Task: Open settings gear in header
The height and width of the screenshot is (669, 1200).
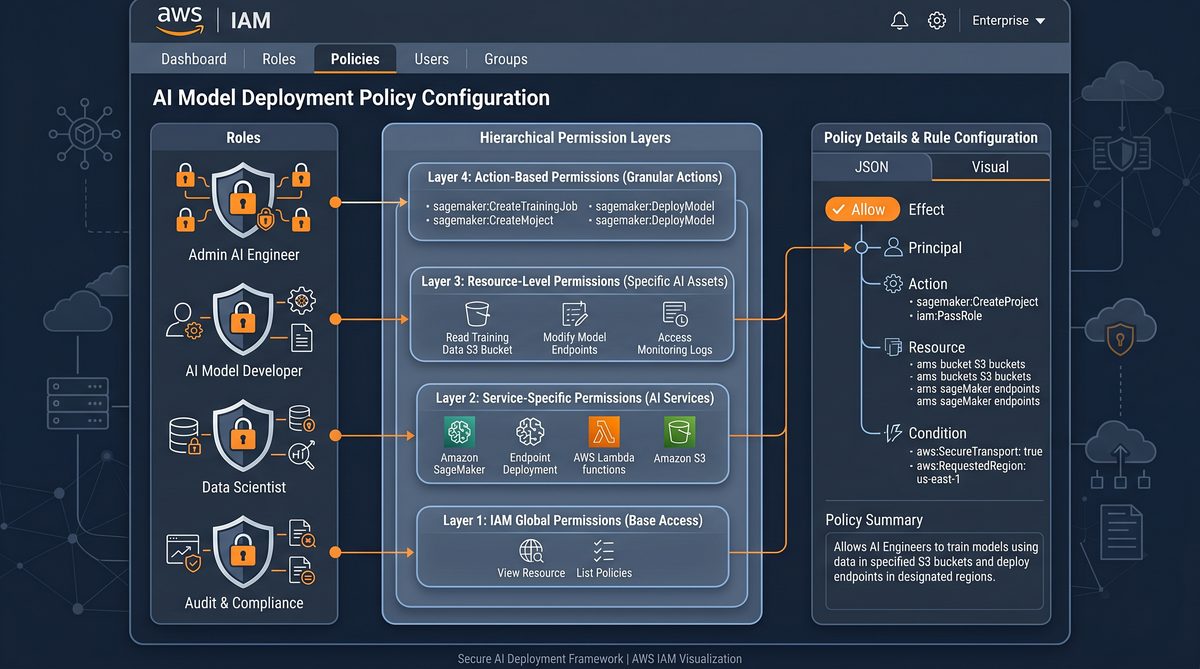Action: tap(937, 21)
